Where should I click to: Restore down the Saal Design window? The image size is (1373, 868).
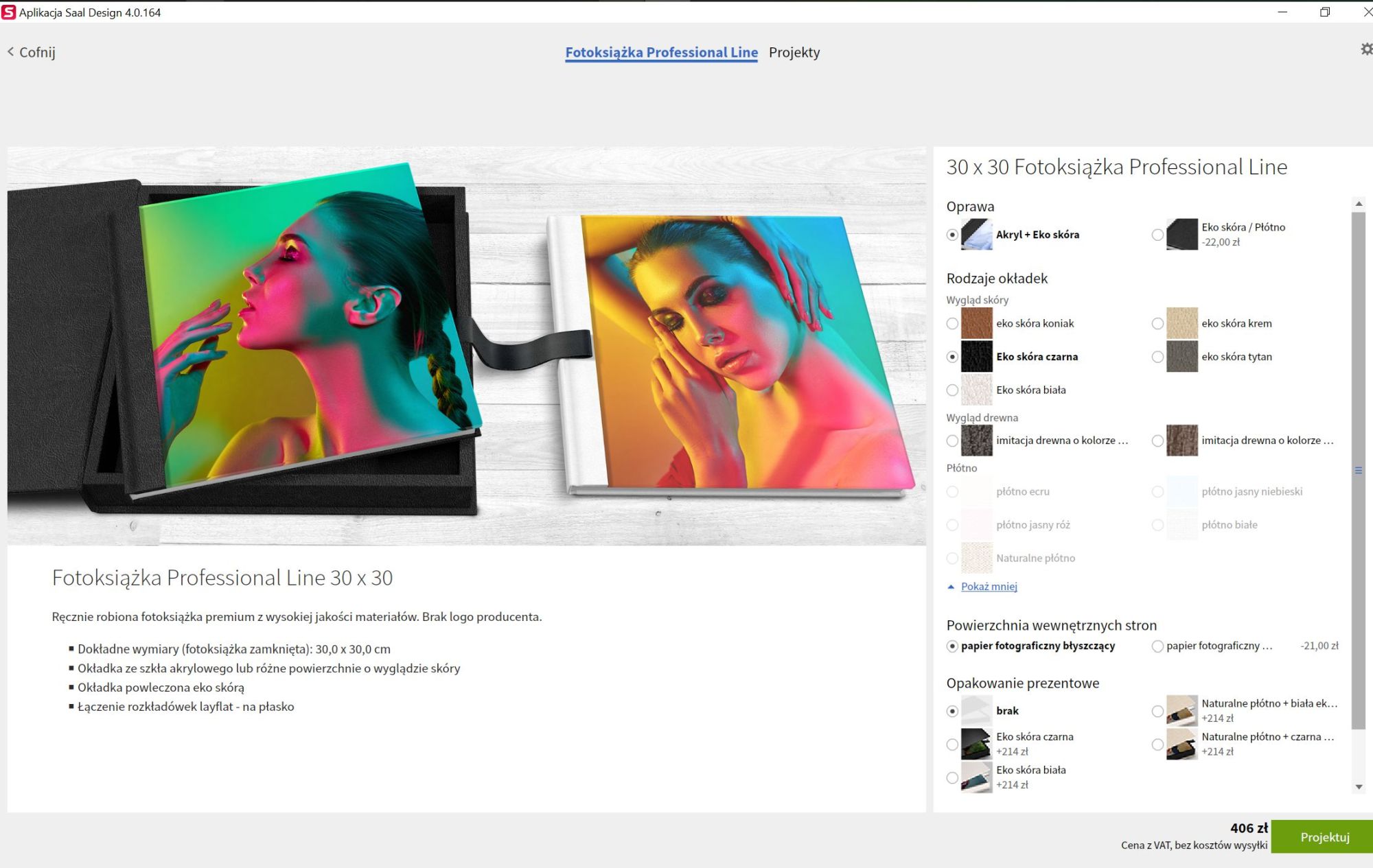(x=1325, y=12)
